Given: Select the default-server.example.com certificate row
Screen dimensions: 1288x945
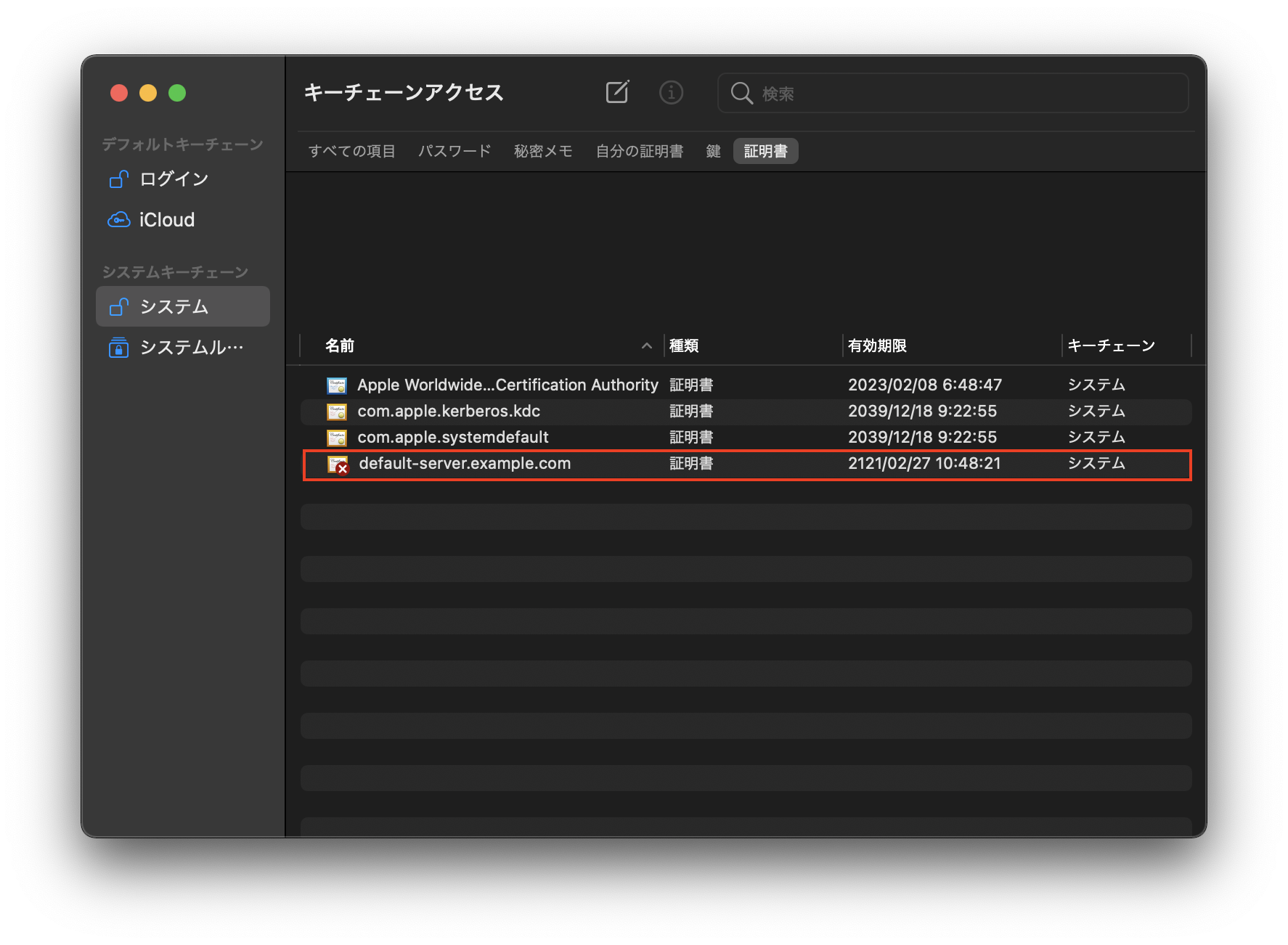Looking at the screenshot, I should click(746, 465).
